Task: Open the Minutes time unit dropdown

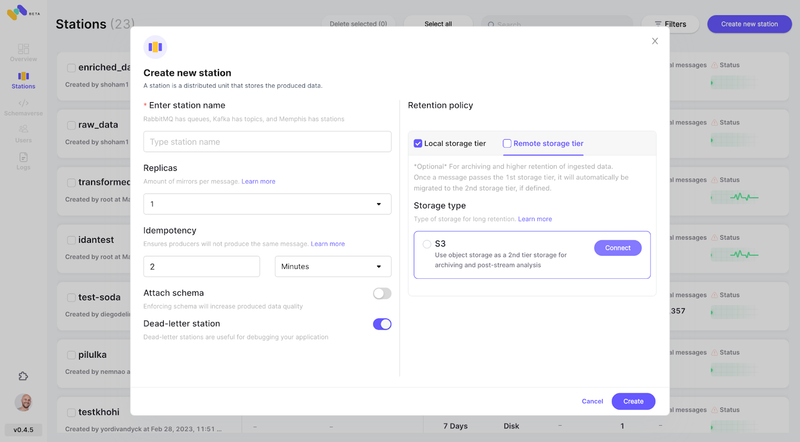Action: [332, 267]
